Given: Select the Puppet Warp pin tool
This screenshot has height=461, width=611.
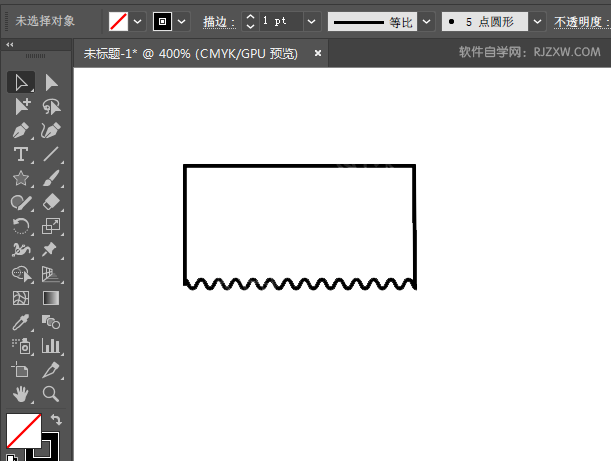Looking at the screenshot, I should [x=51, y=250].
